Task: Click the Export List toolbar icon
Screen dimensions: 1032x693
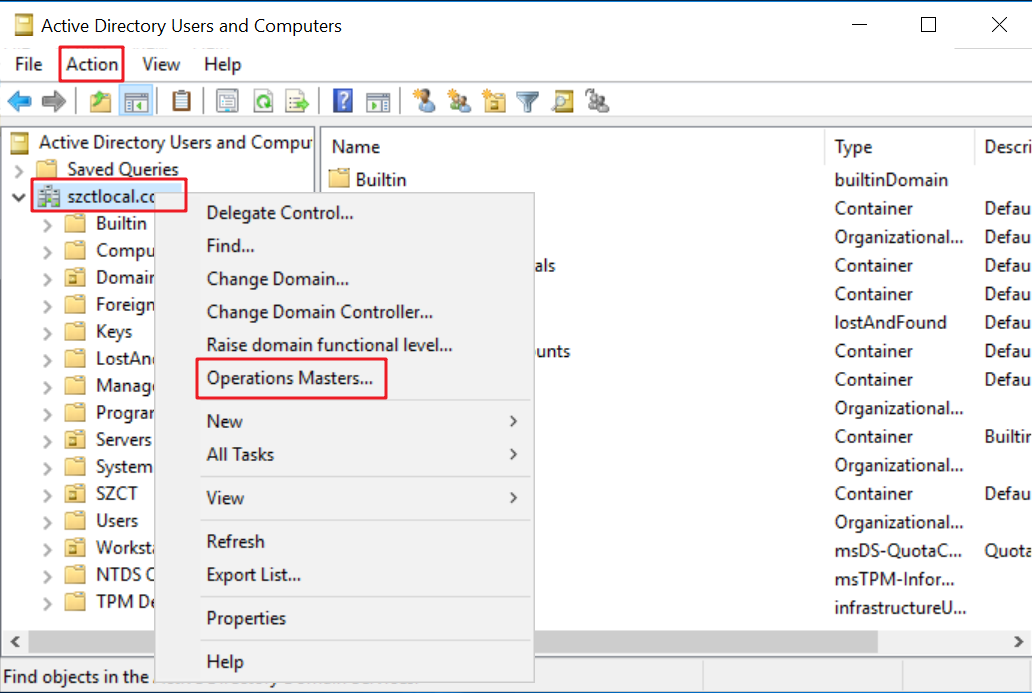Action: coord(297,101)
